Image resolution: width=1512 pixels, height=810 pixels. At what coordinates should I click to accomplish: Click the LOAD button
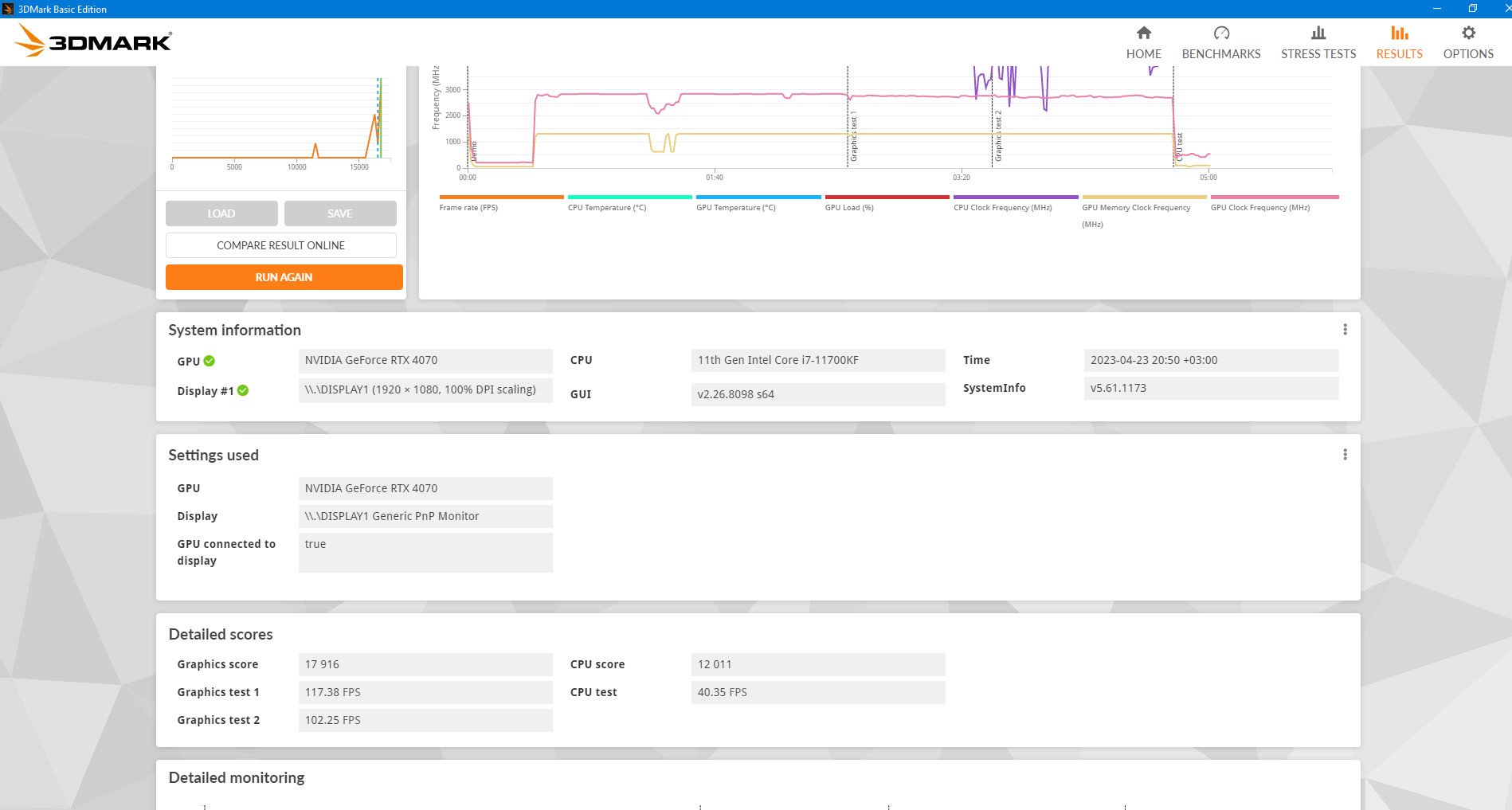point(221,213)
